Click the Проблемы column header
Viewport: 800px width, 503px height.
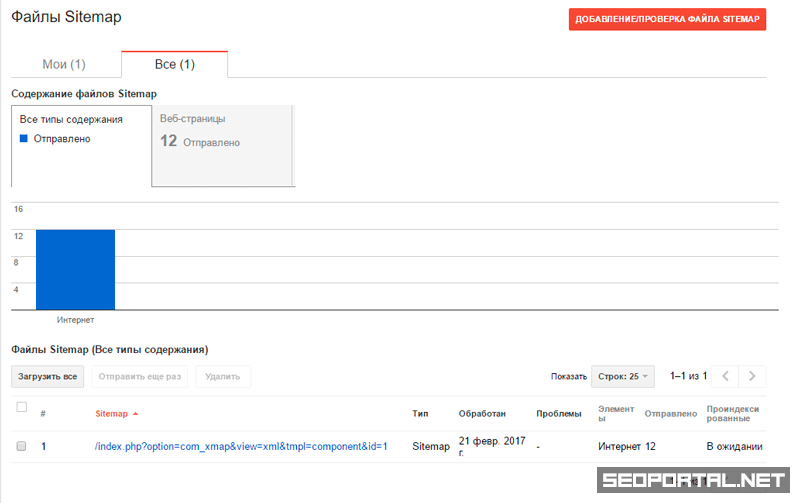(x=558, y=414)
